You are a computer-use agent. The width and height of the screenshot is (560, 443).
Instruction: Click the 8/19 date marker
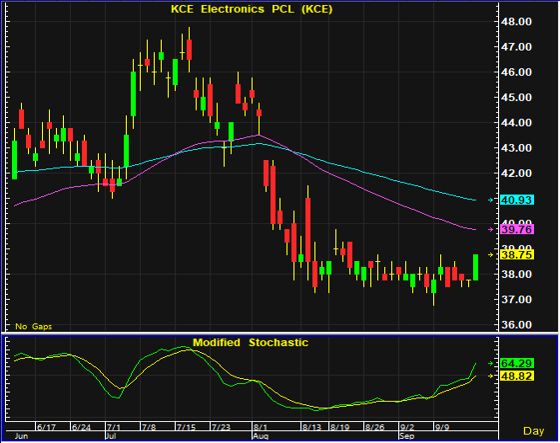pyautogui.click(x=340, y=427)
